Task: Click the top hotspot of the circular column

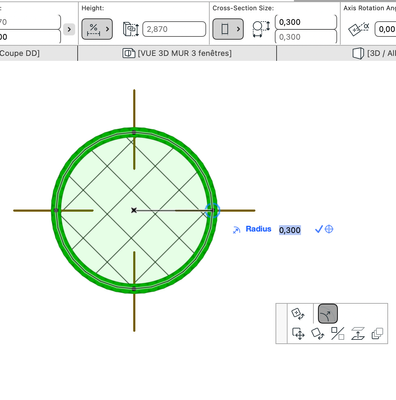Action: (134, 132)
